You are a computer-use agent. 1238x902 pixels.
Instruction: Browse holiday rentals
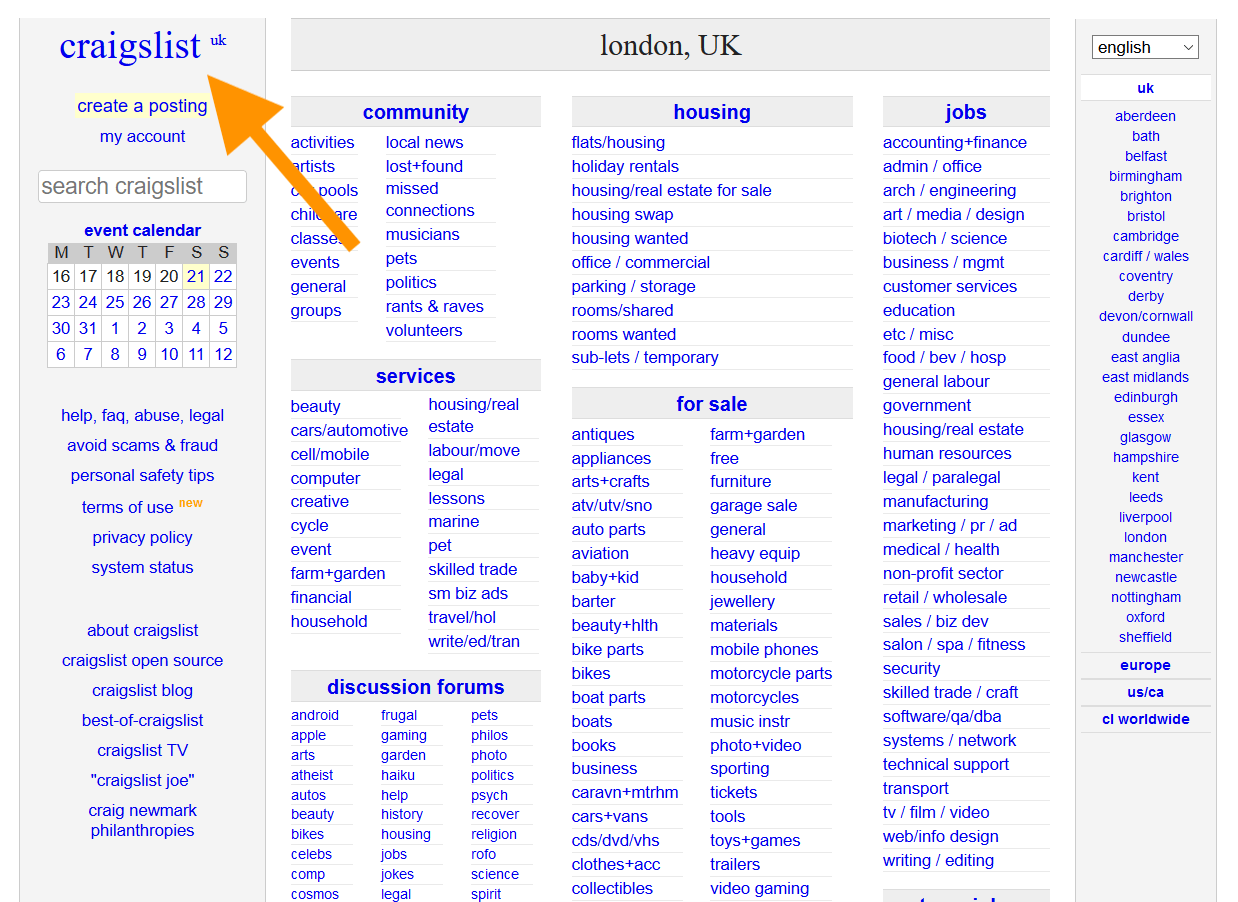(x=625, y=166)
